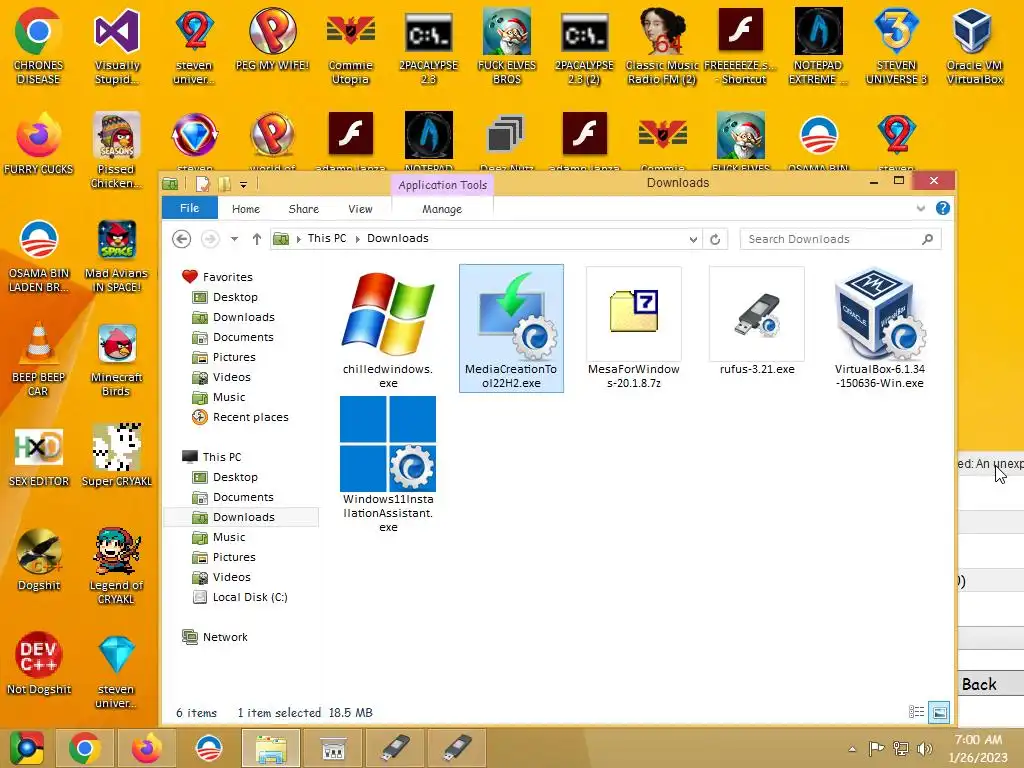The image size is (1024, 768).
Task: Switch to details view layout
Action: click(x=916, y=712)
